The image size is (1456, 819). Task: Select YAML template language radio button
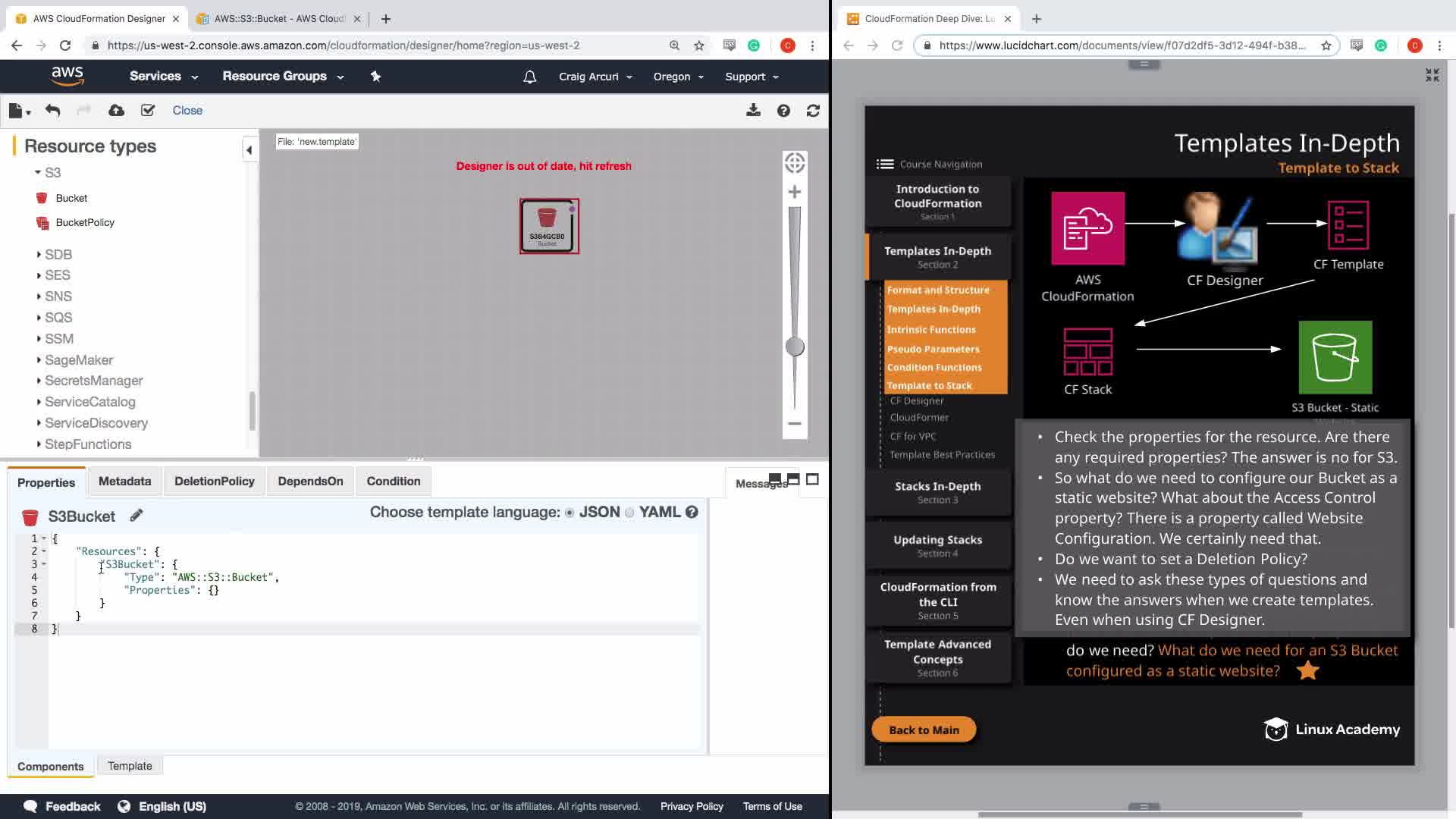[x=629, y=513]
